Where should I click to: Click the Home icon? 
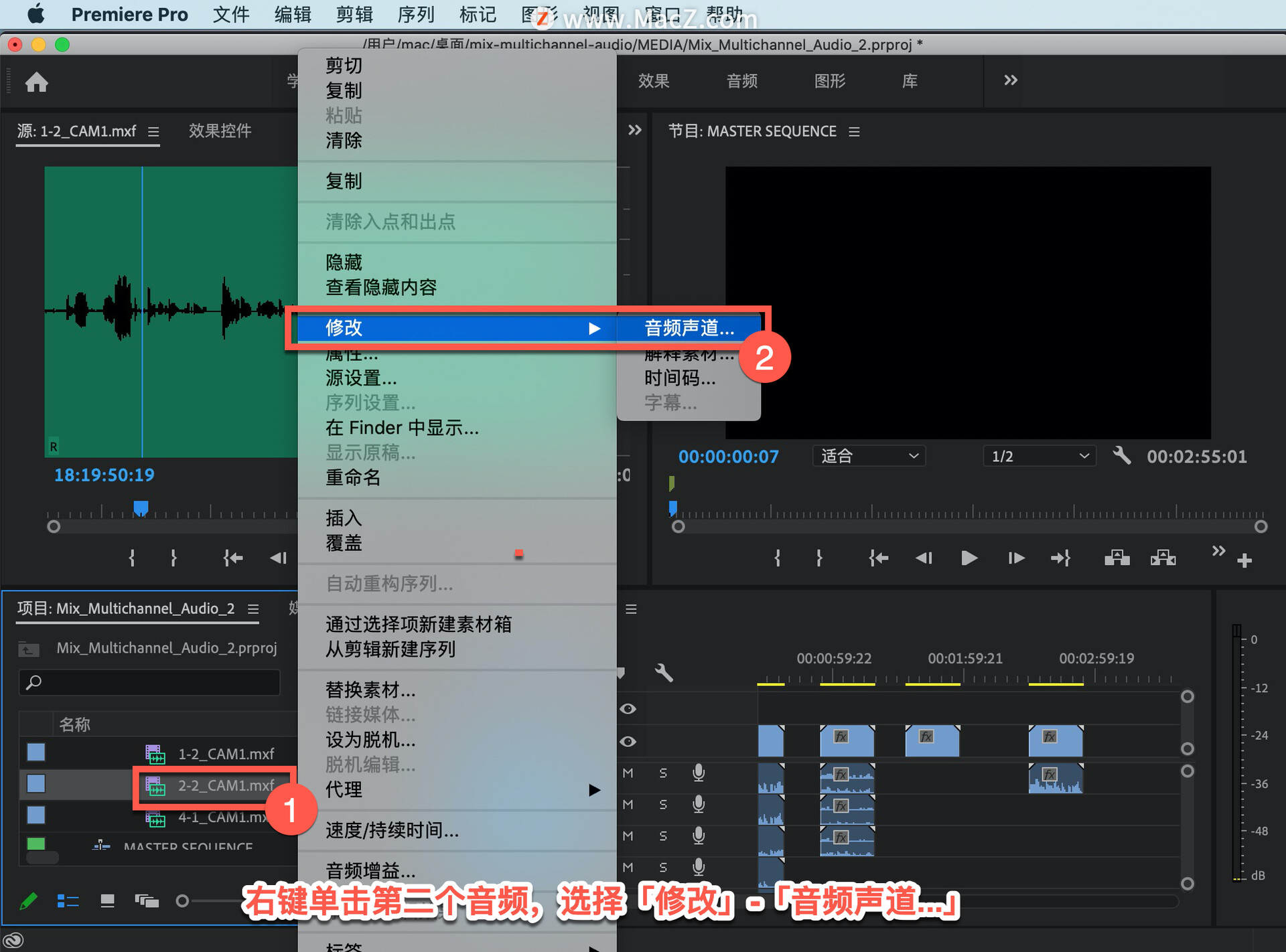37,82
